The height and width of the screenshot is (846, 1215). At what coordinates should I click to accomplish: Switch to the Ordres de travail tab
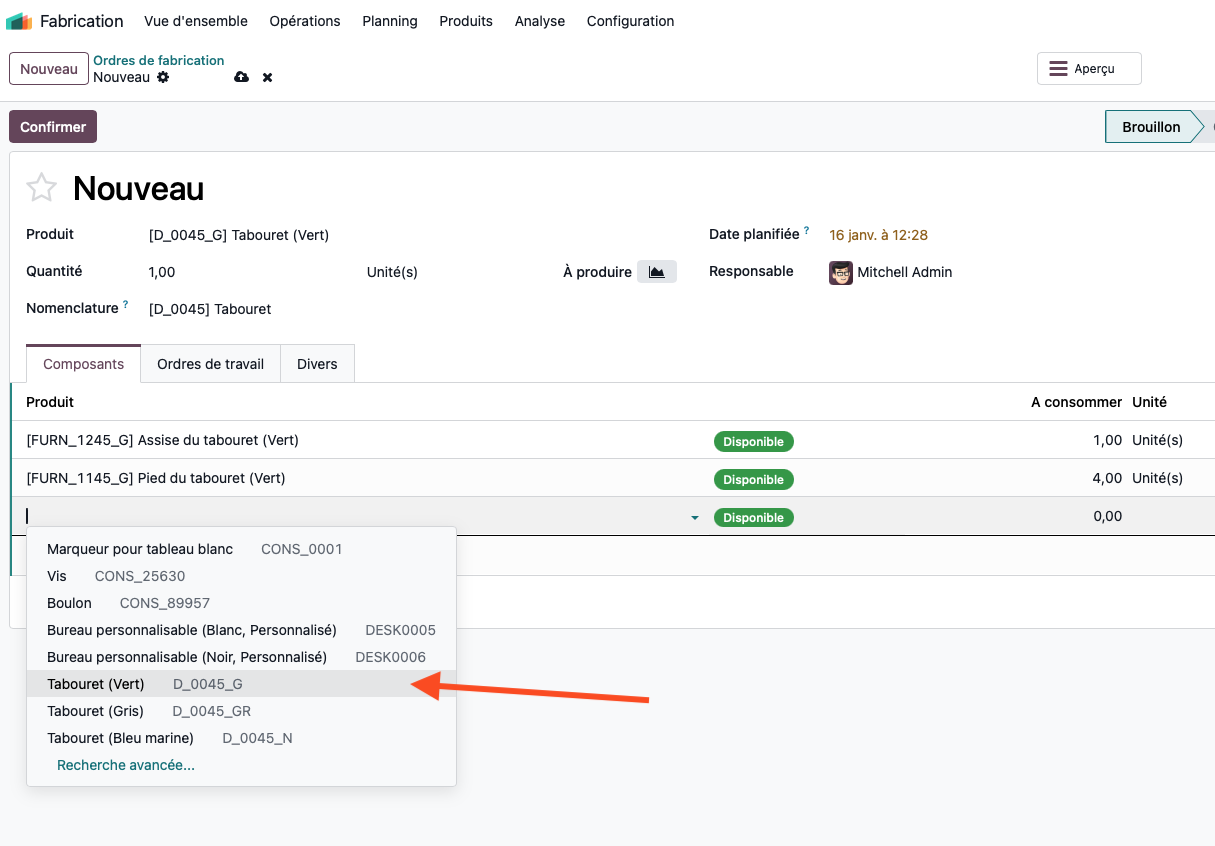pos(210,364)
